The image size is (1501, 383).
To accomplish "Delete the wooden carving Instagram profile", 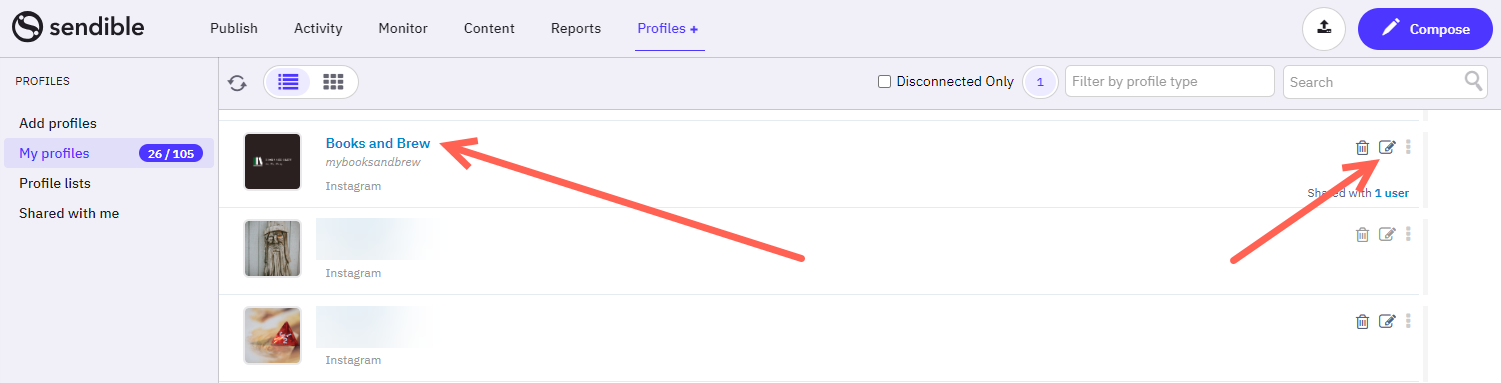I will [1362, 234].
